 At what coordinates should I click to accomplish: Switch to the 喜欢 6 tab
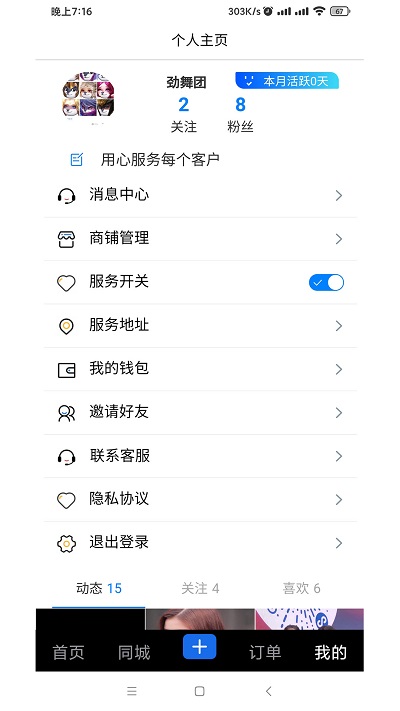coord(301,589)
